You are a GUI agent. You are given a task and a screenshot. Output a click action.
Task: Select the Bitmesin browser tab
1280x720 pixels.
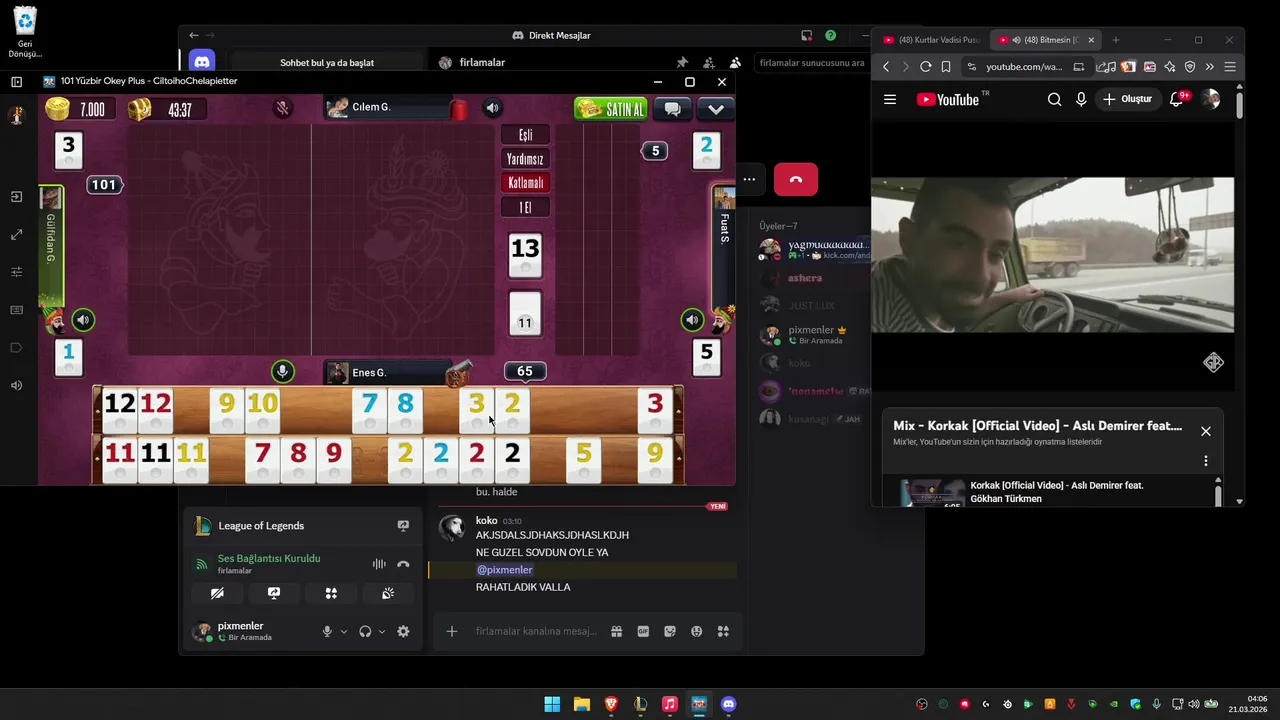1047,40
